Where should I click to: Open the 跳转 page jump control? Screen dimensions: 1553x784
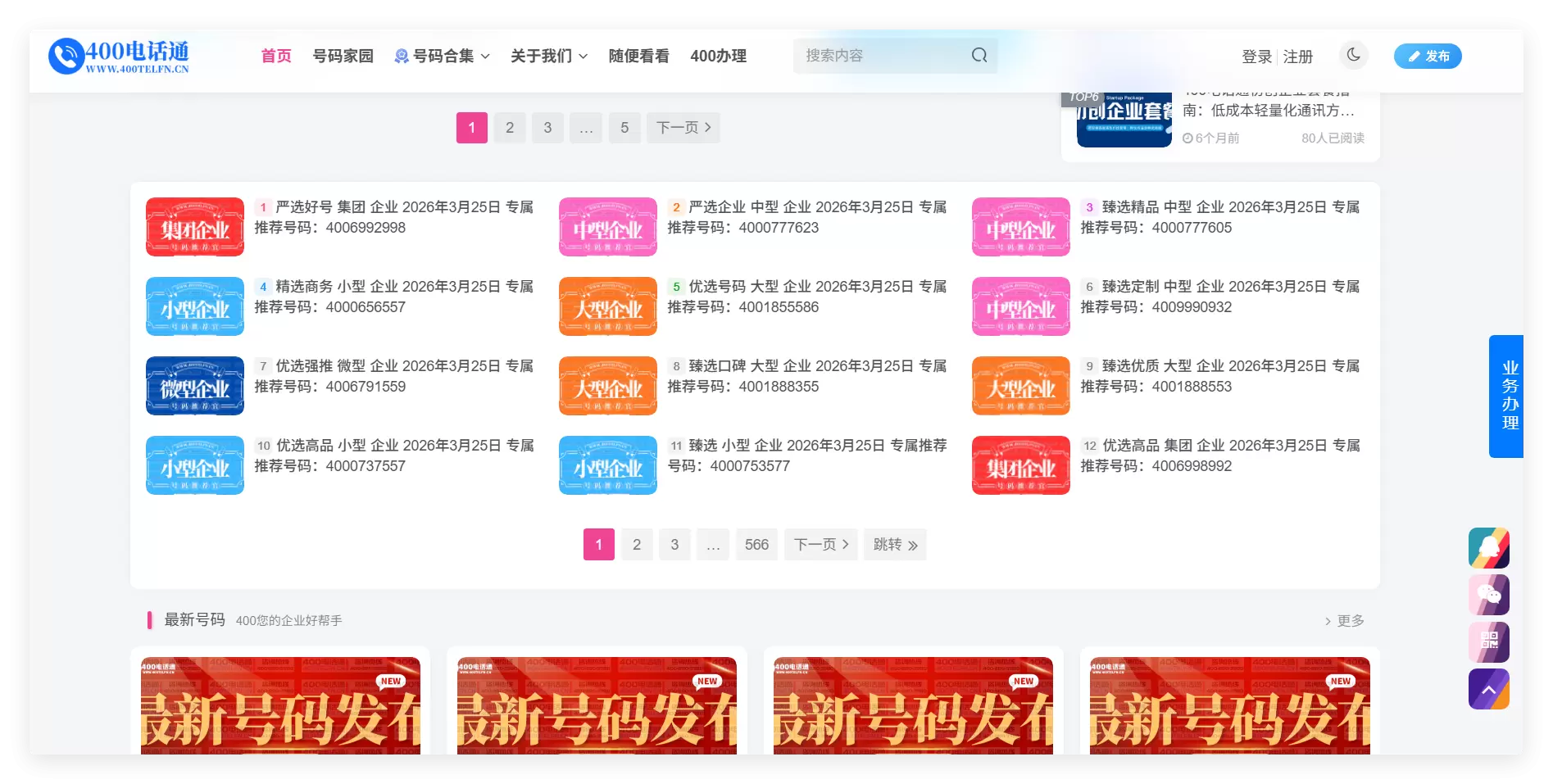click(895, 545)
